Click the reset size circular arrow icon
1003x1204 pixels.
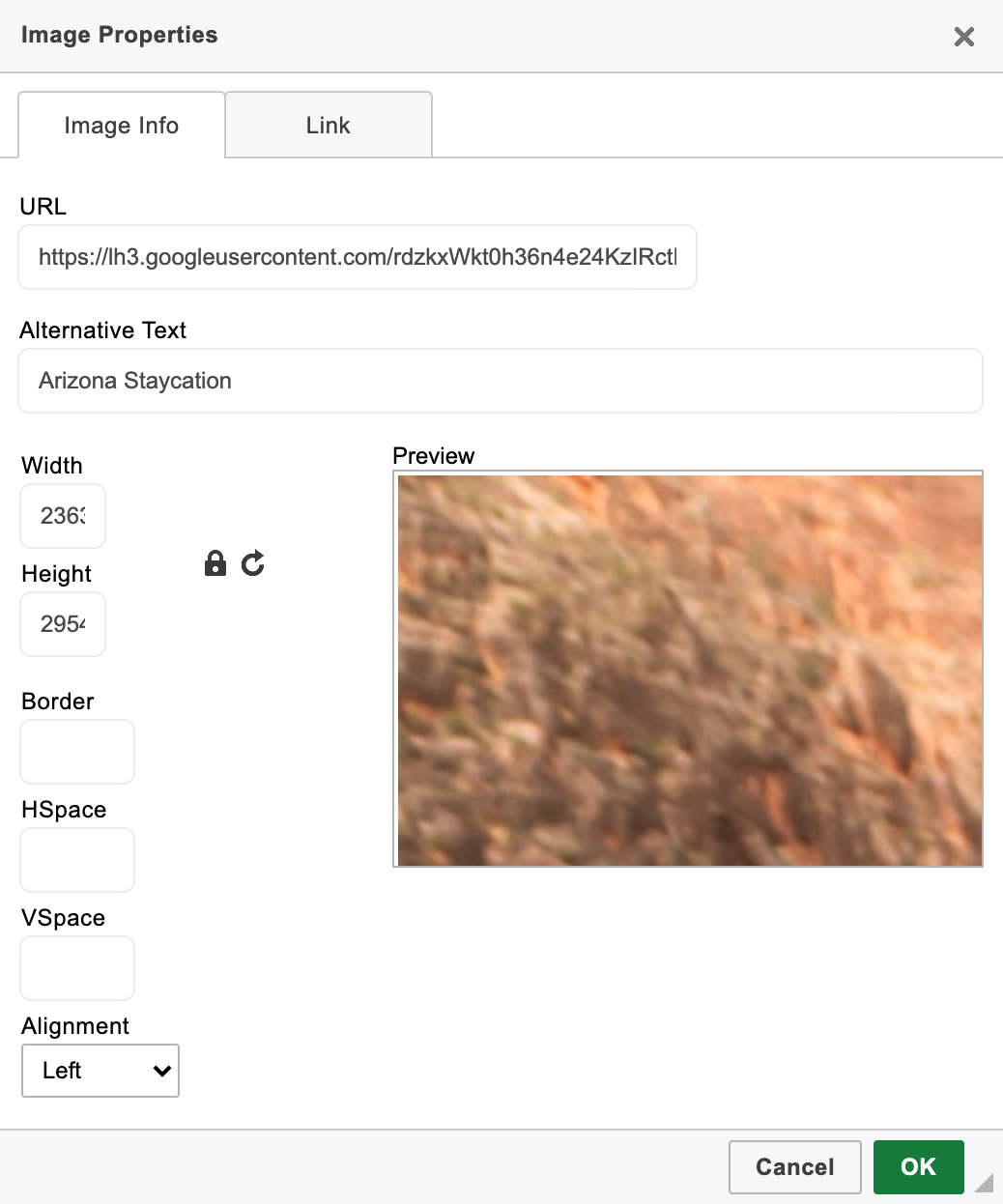click(x=253, y=563)
